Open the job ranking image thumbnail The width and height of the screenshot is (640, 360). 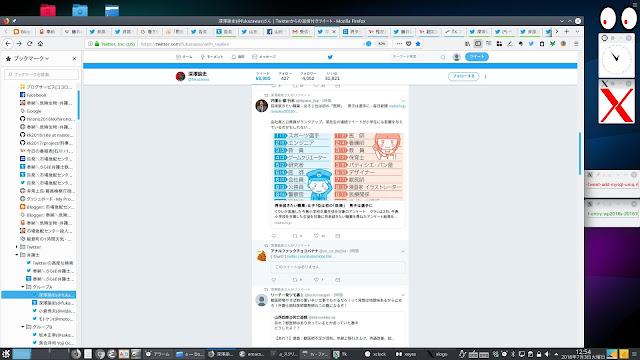338,167
